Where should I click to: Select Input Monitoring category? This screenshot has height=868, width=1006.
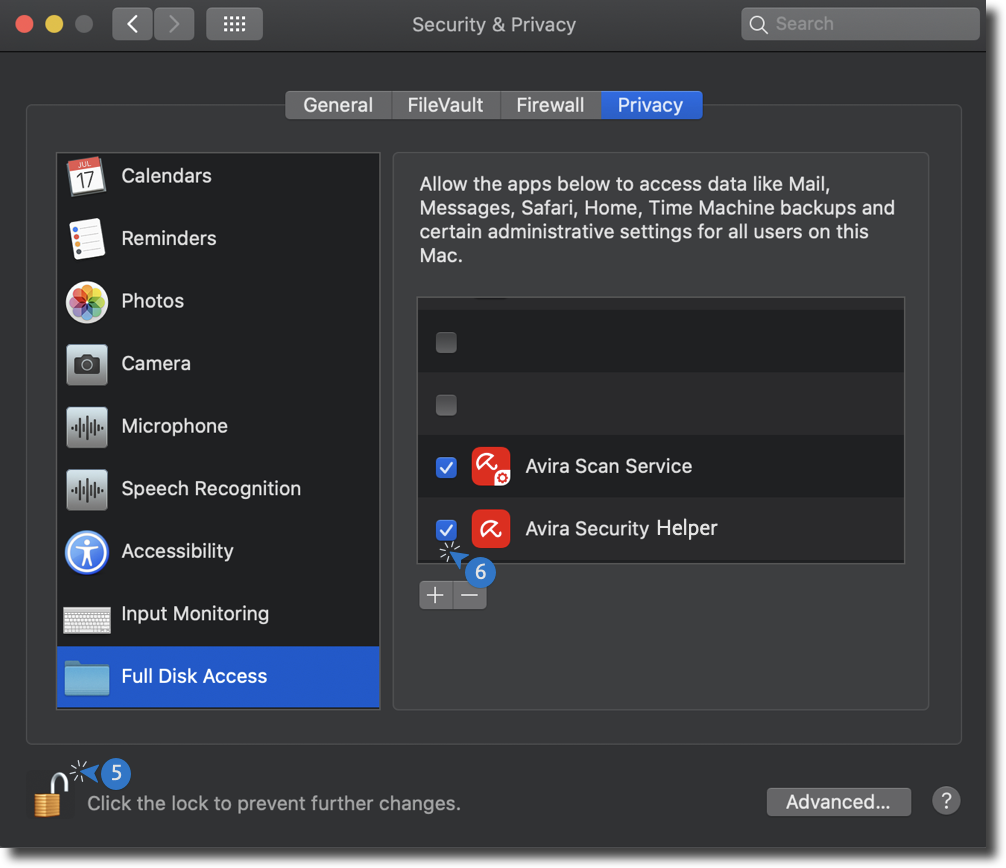coord(218,614)
